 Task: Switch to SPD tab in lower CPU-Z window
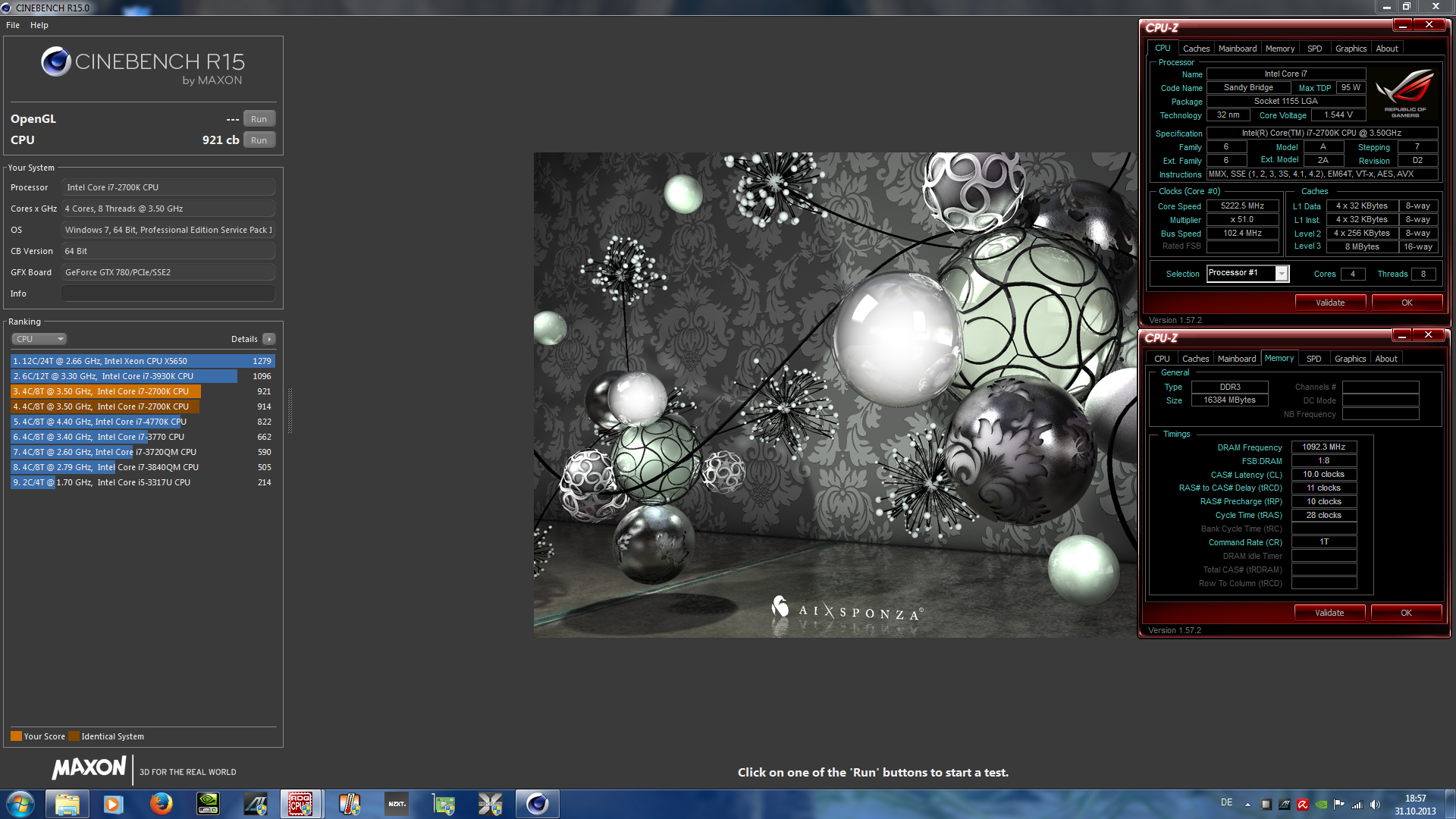point(1314,359)
